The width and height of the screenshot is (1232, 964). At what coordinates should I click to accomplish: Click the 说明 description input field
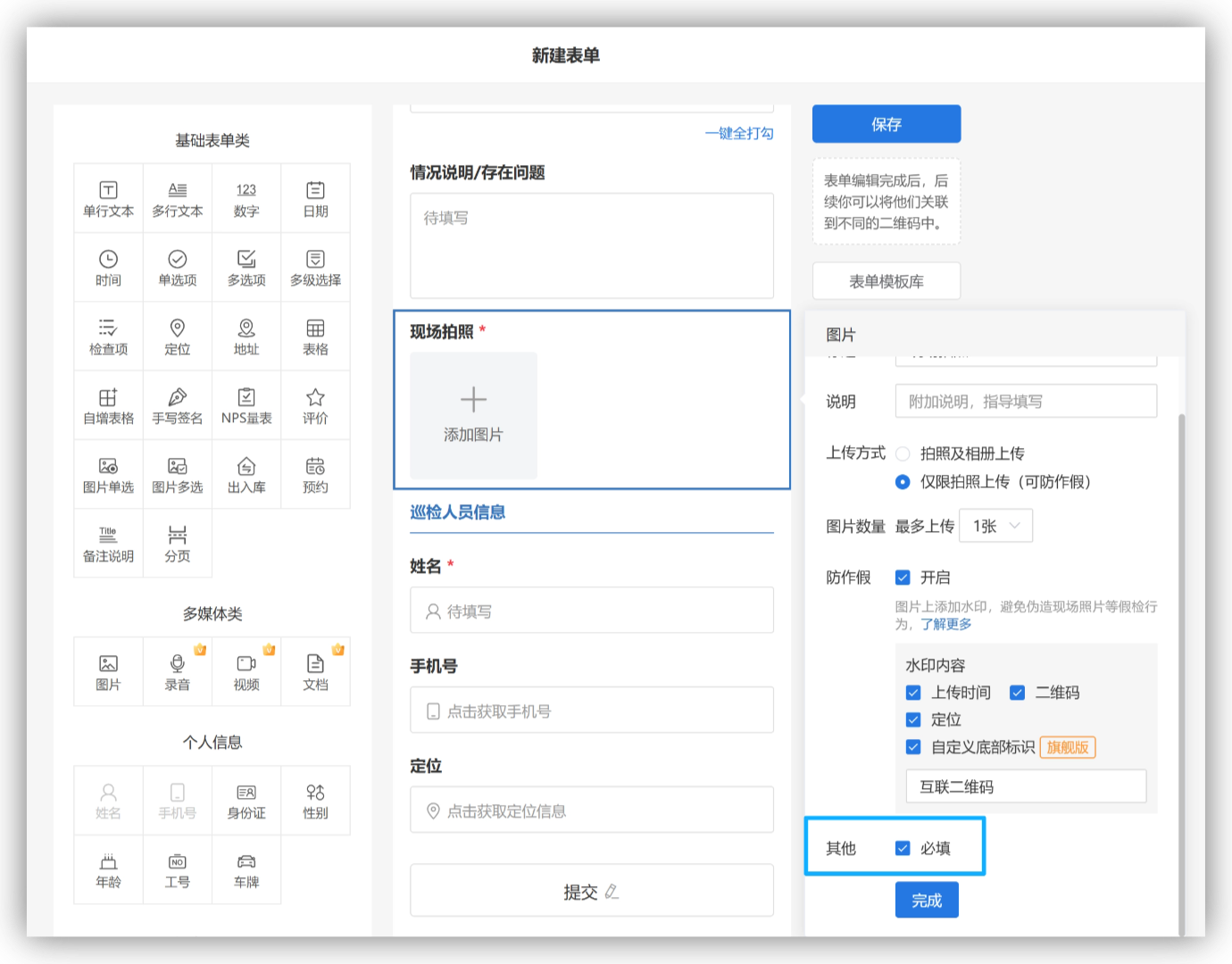point(1025,402)
